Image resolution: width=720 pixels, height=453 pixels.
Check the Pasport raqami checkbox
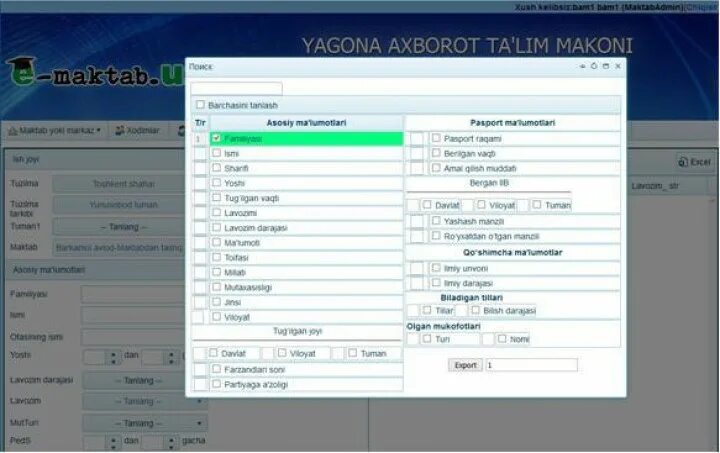[x=436, y=138]
